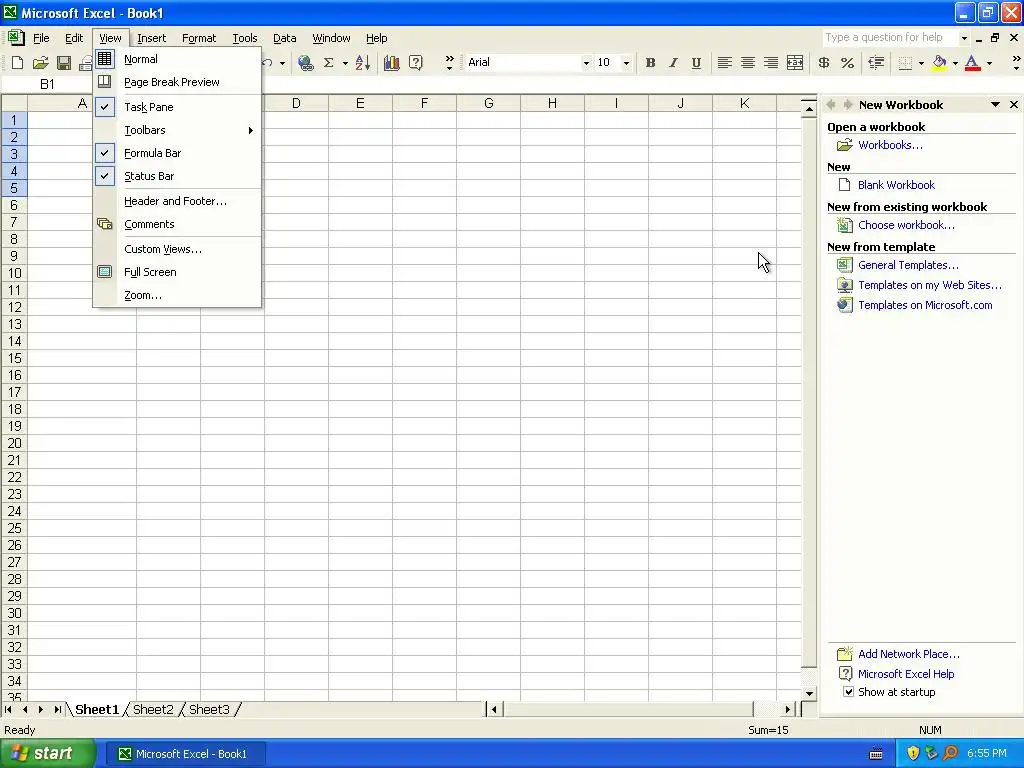Viewport: 1024px width, 768px height.
Task: Toggle Underline formatting
Action: pos(696,63)
